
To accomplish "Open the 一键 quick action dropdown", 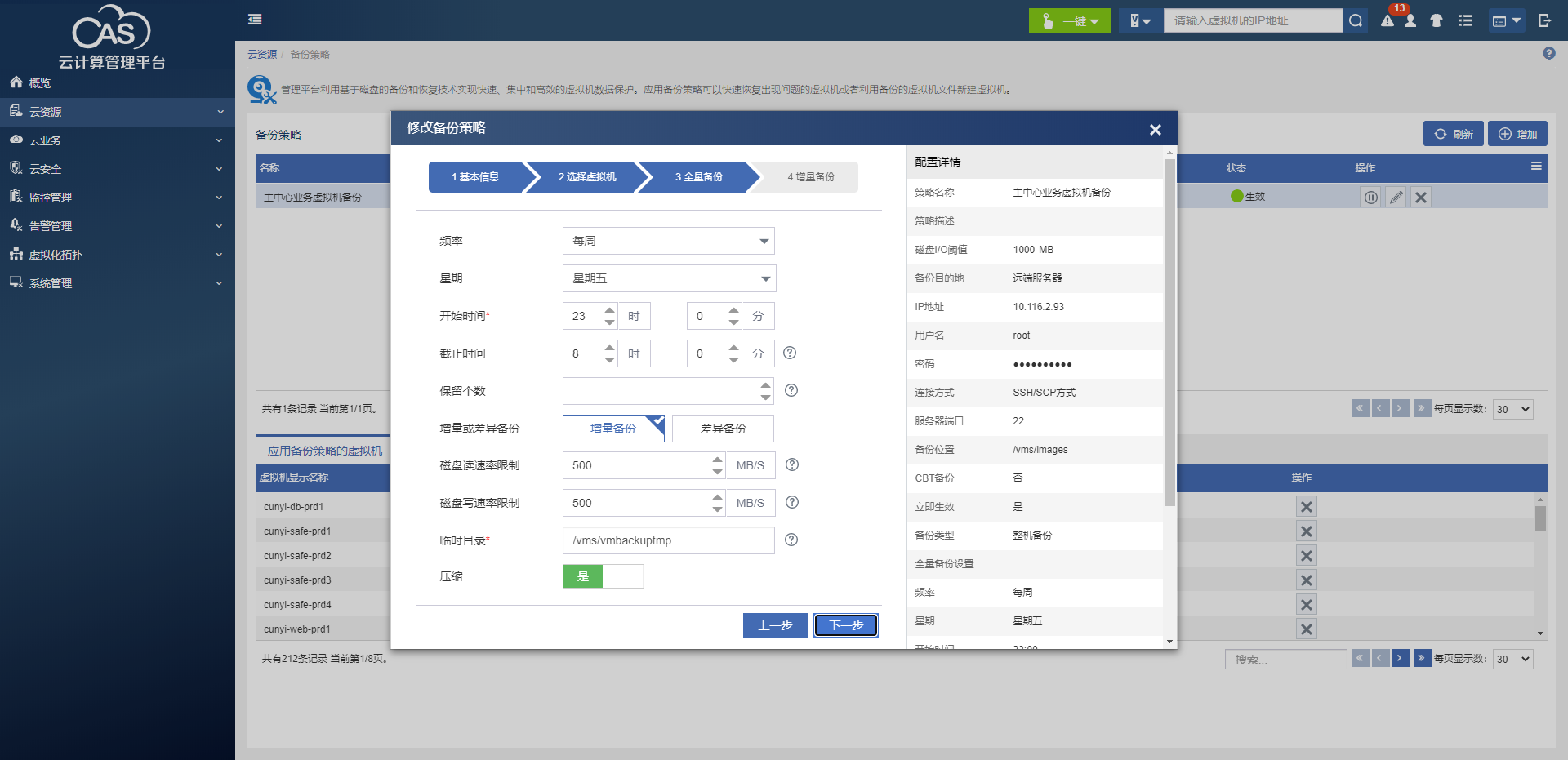I will [1070, 20].
